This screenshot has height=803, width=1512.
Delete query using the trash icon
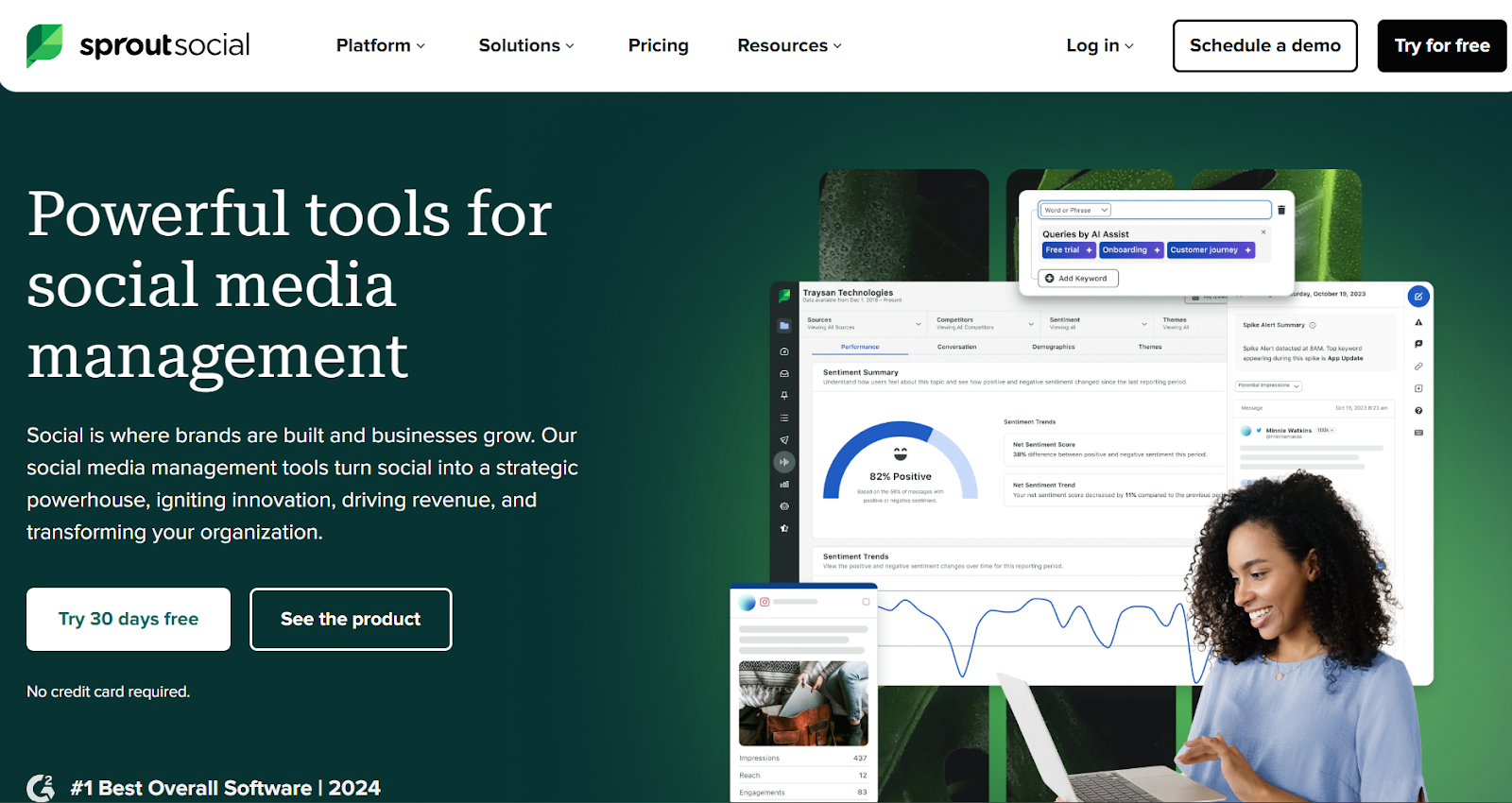[1281, 210]
